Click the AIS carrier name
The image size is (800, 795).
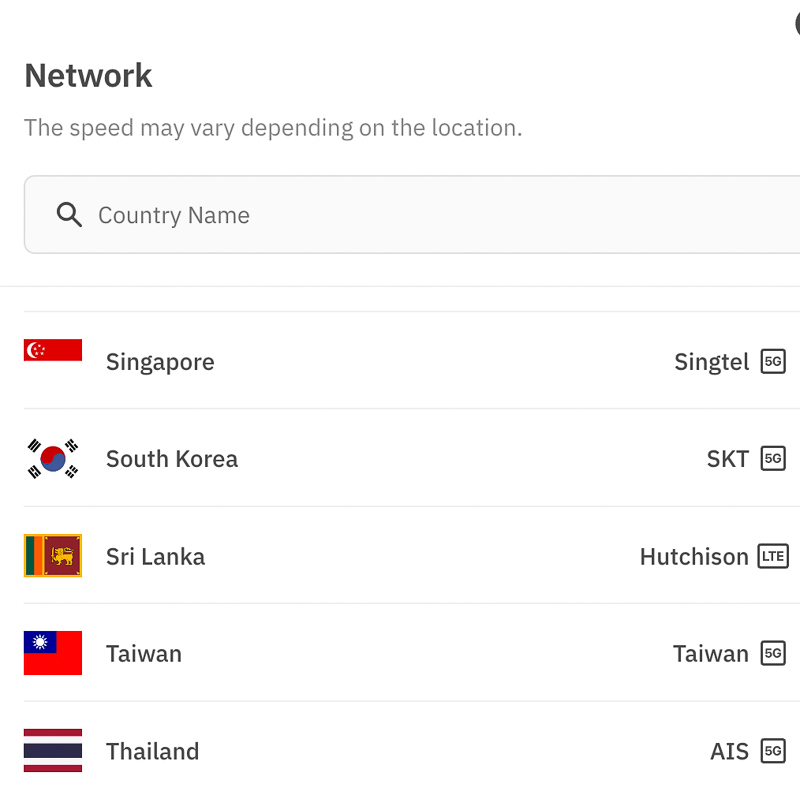[731, 750]
